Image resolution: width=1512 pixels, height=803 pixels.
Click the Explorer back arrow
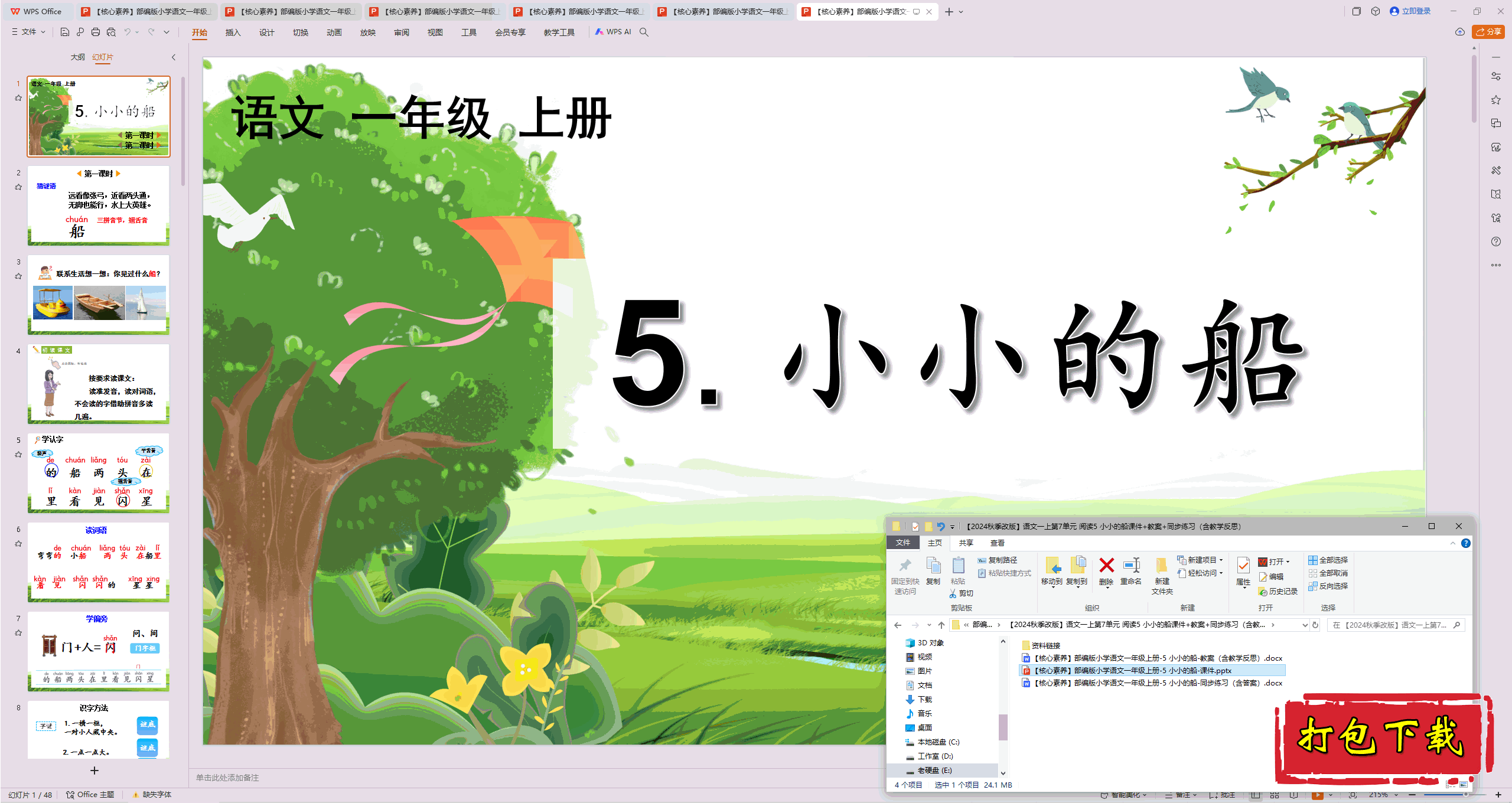coord(898,625)
